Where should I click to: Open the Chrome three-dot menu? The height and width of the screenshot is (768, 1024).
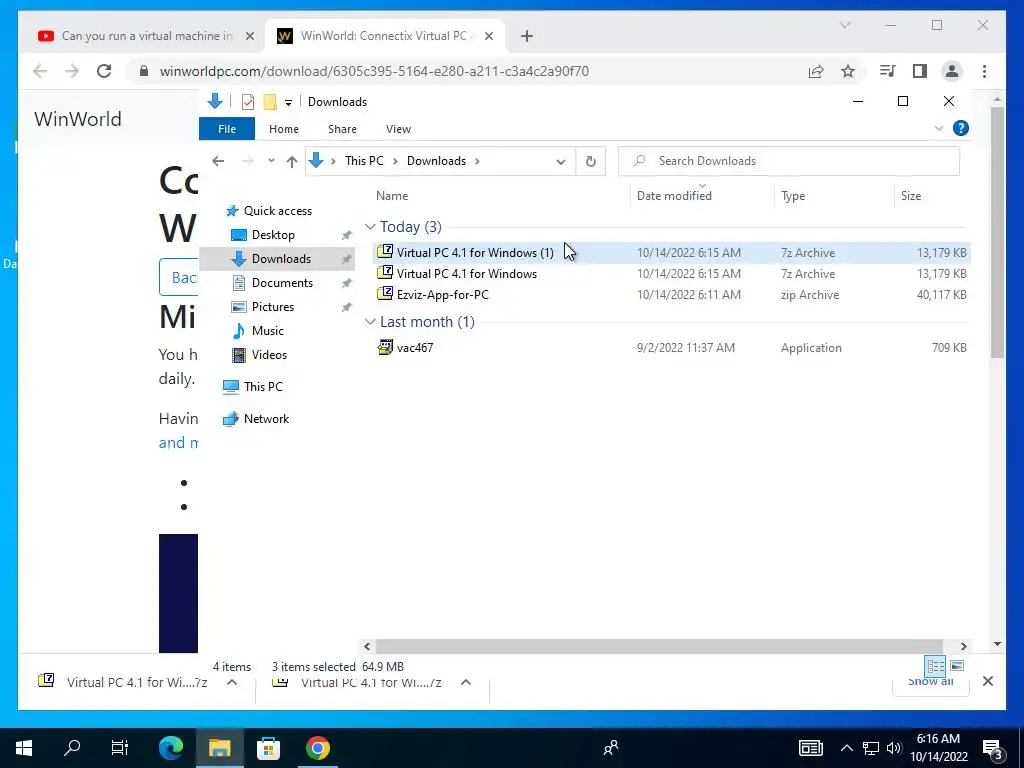(984, 71)
